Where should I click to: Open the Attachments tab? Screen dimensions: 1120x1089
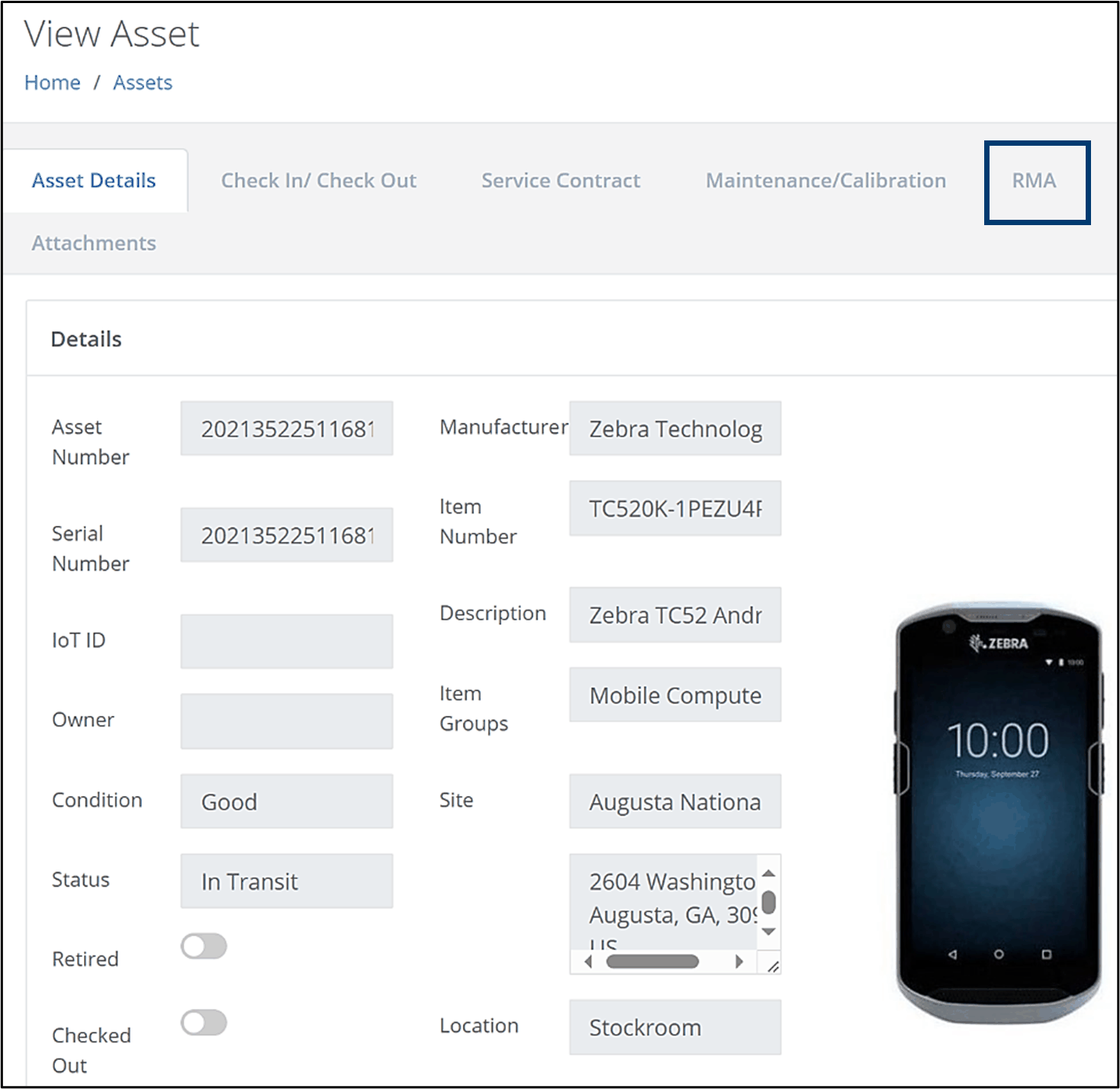pos(94,243)
